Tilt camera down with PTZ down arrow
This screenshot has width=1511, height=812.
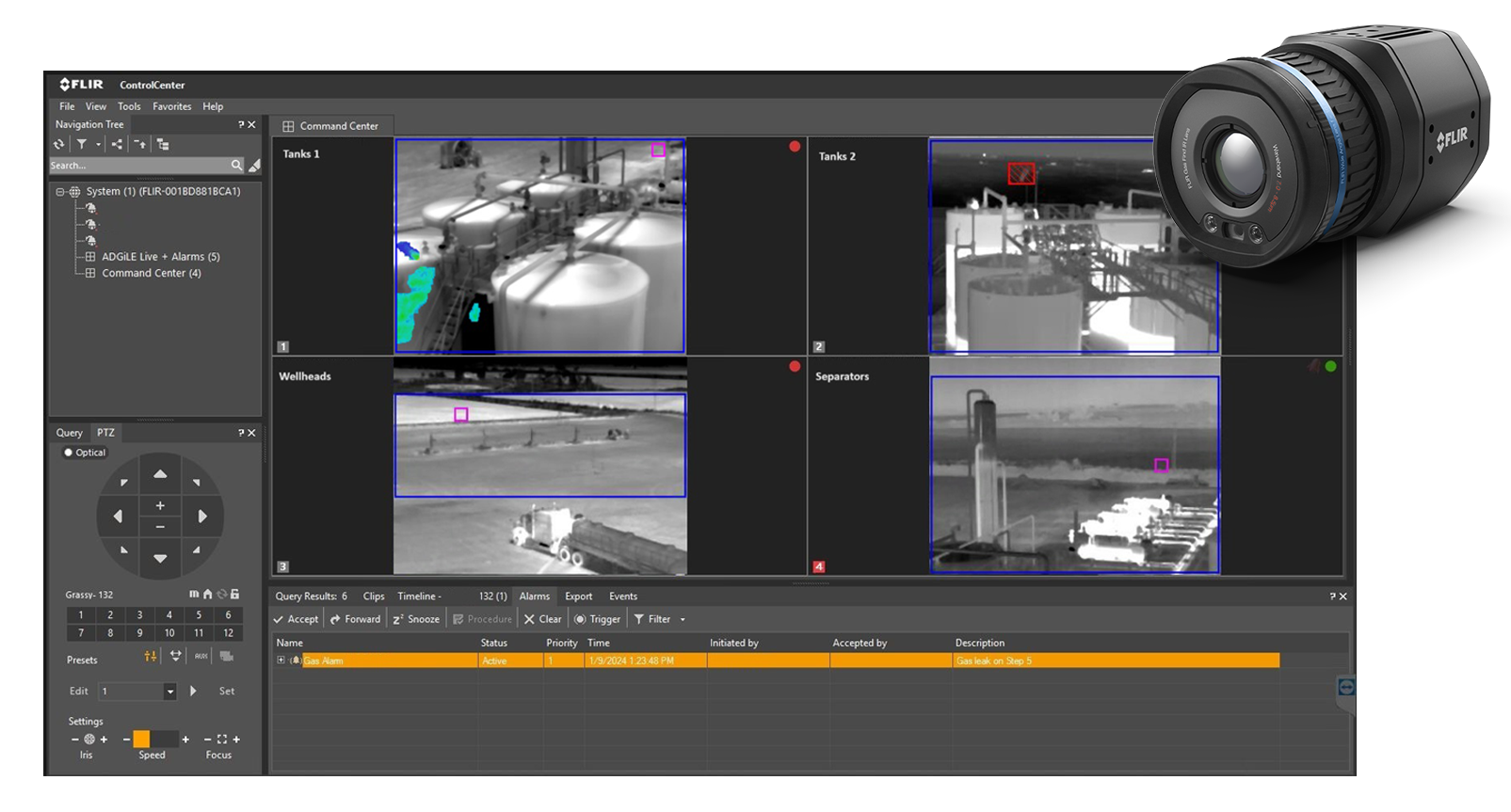tap(160, 559)
